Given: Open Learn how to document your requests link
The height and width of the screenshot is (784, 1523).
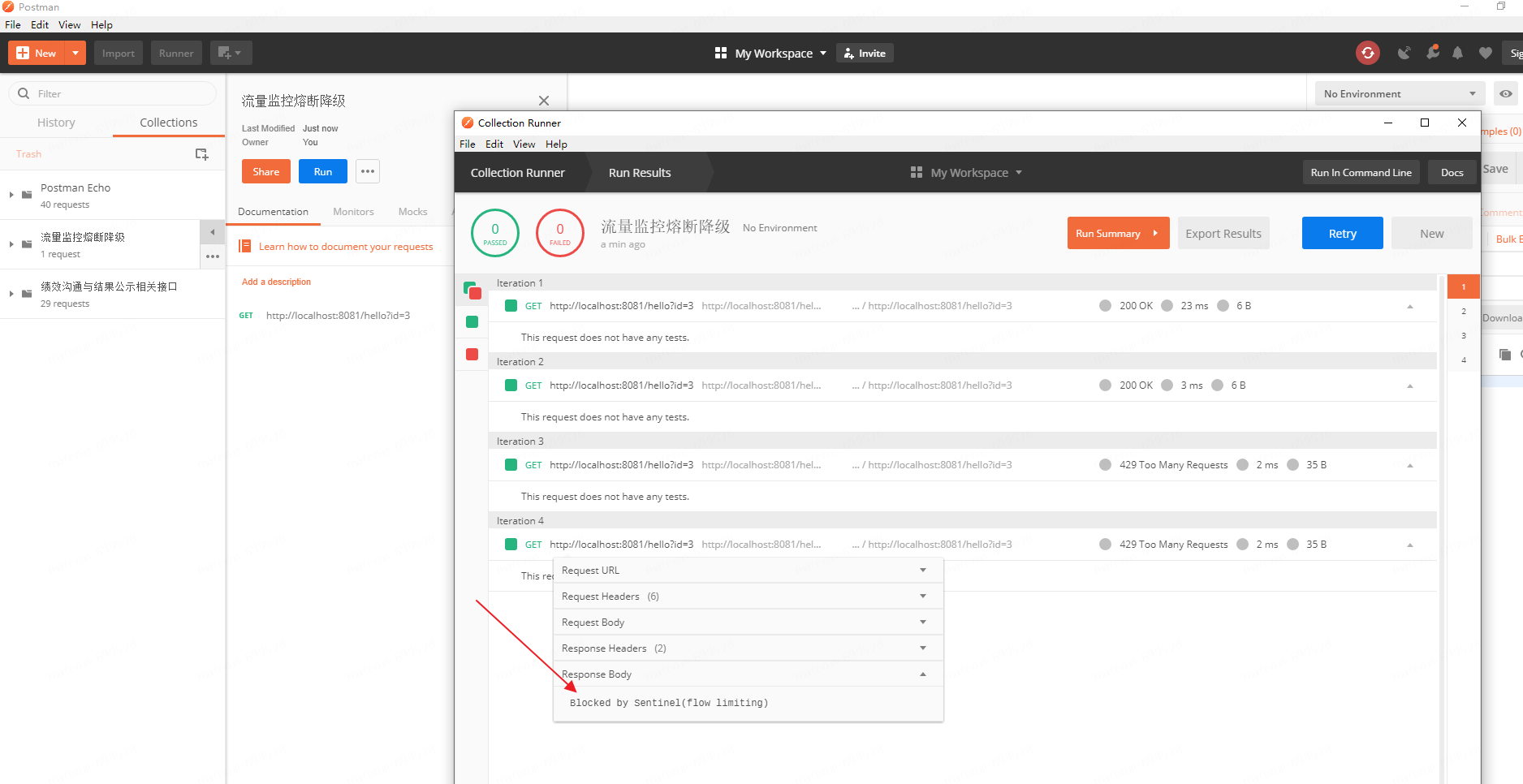Looking at the screenshot, I should point(346,247).
